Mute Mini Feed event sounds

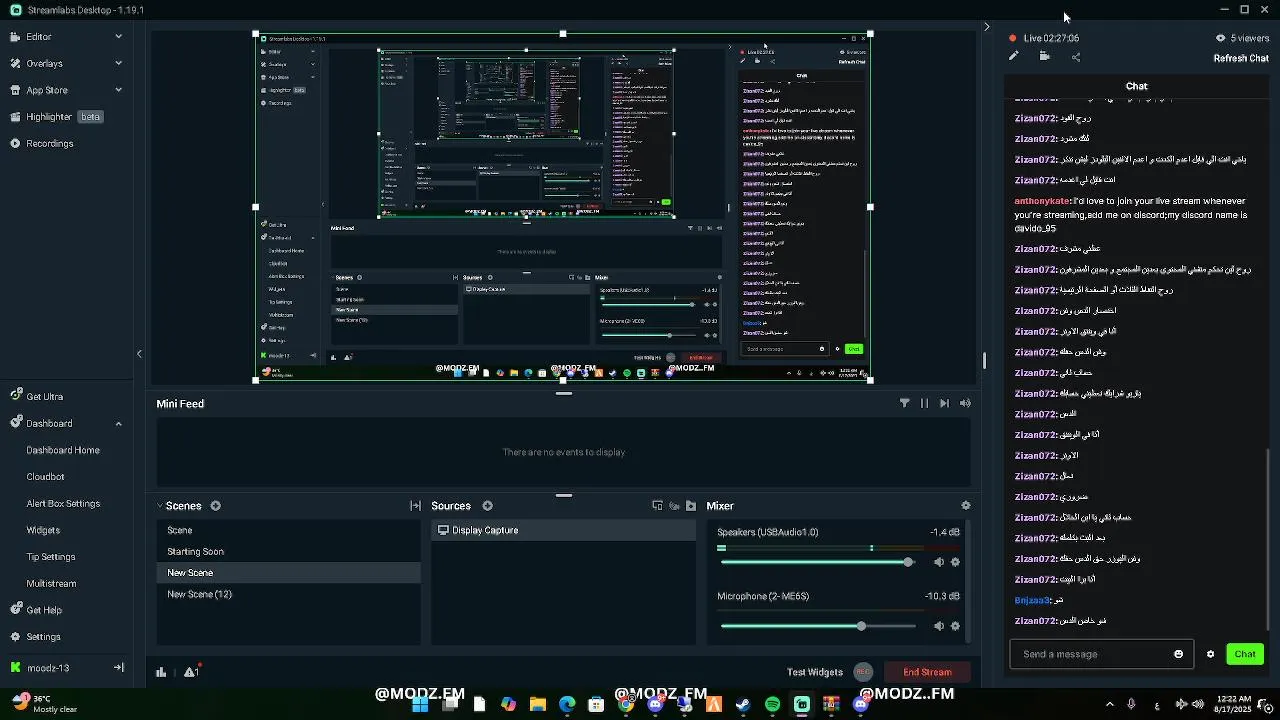click(965, 403)
